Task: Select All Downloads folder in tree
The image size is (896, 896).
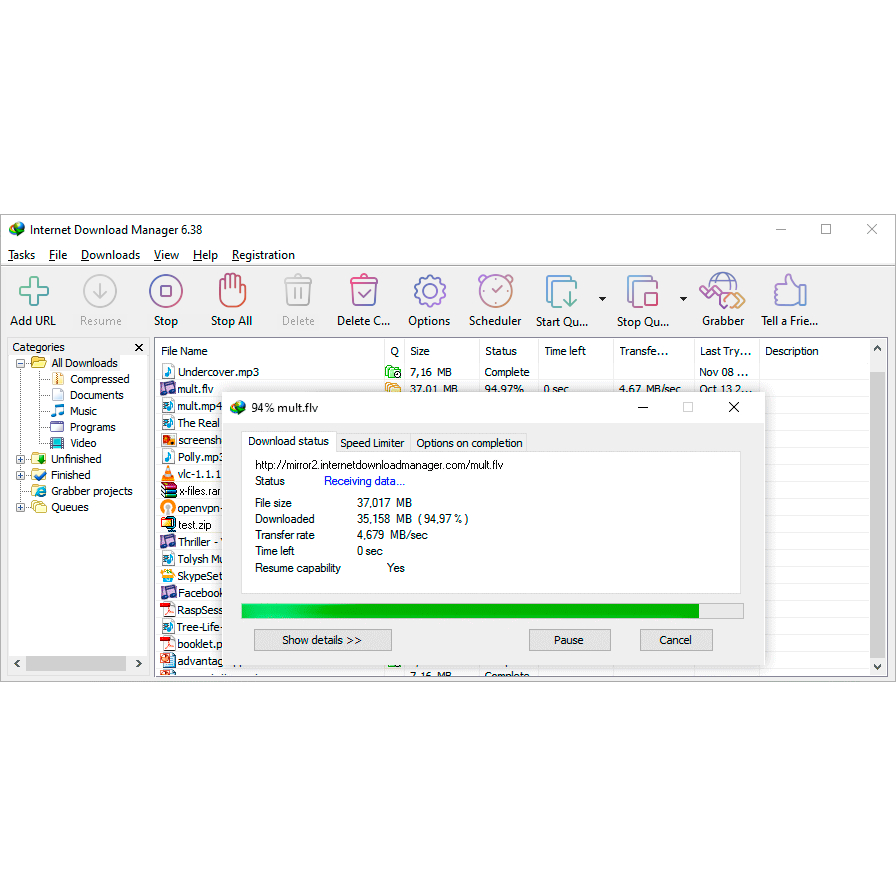Action: click(84, 363)
